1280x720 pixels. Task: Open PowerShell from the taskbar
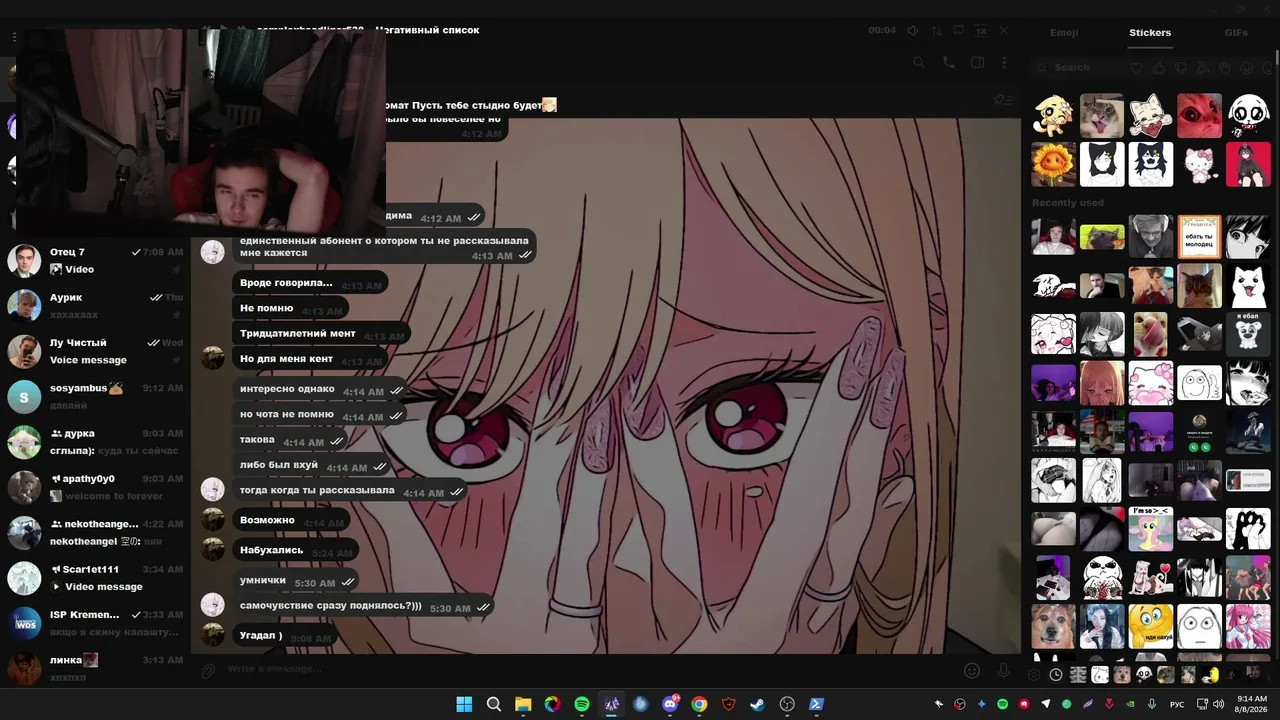[x=817, y=704]
